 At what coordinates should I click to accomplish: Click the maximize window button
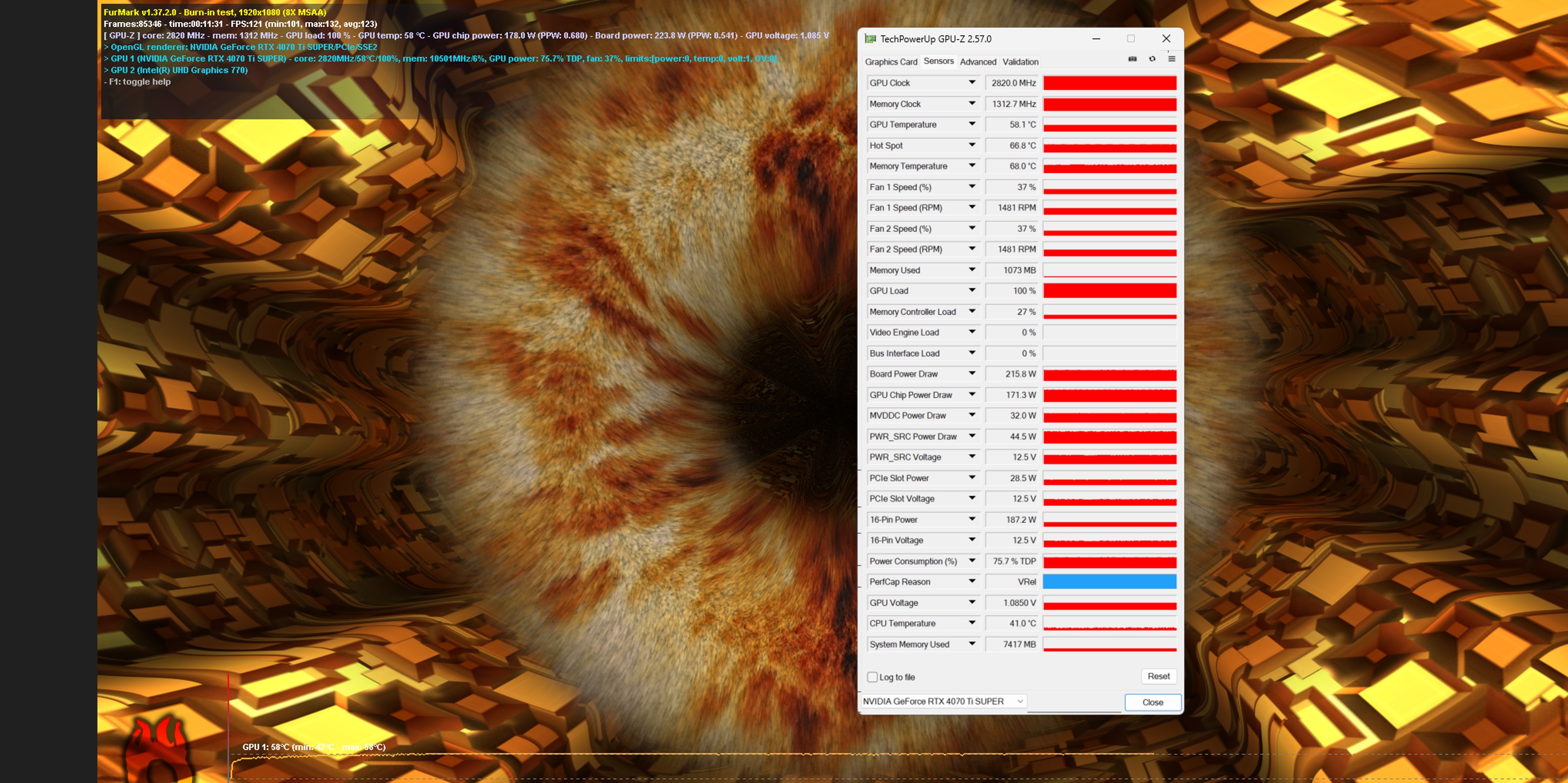[x=1130, y=38]
